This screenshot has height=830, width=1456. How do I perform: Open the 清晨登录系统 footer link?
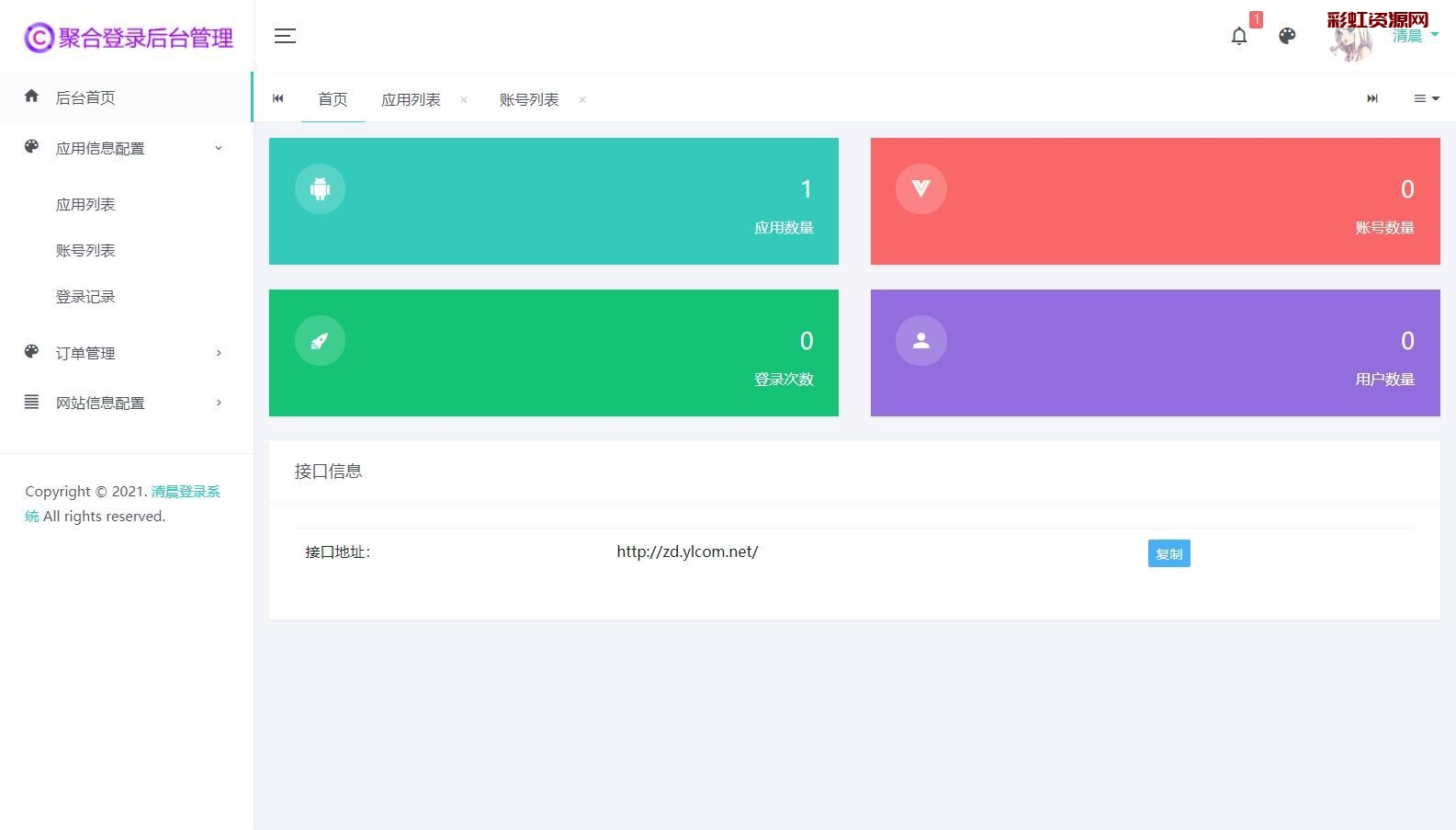[x=185, y=492]
